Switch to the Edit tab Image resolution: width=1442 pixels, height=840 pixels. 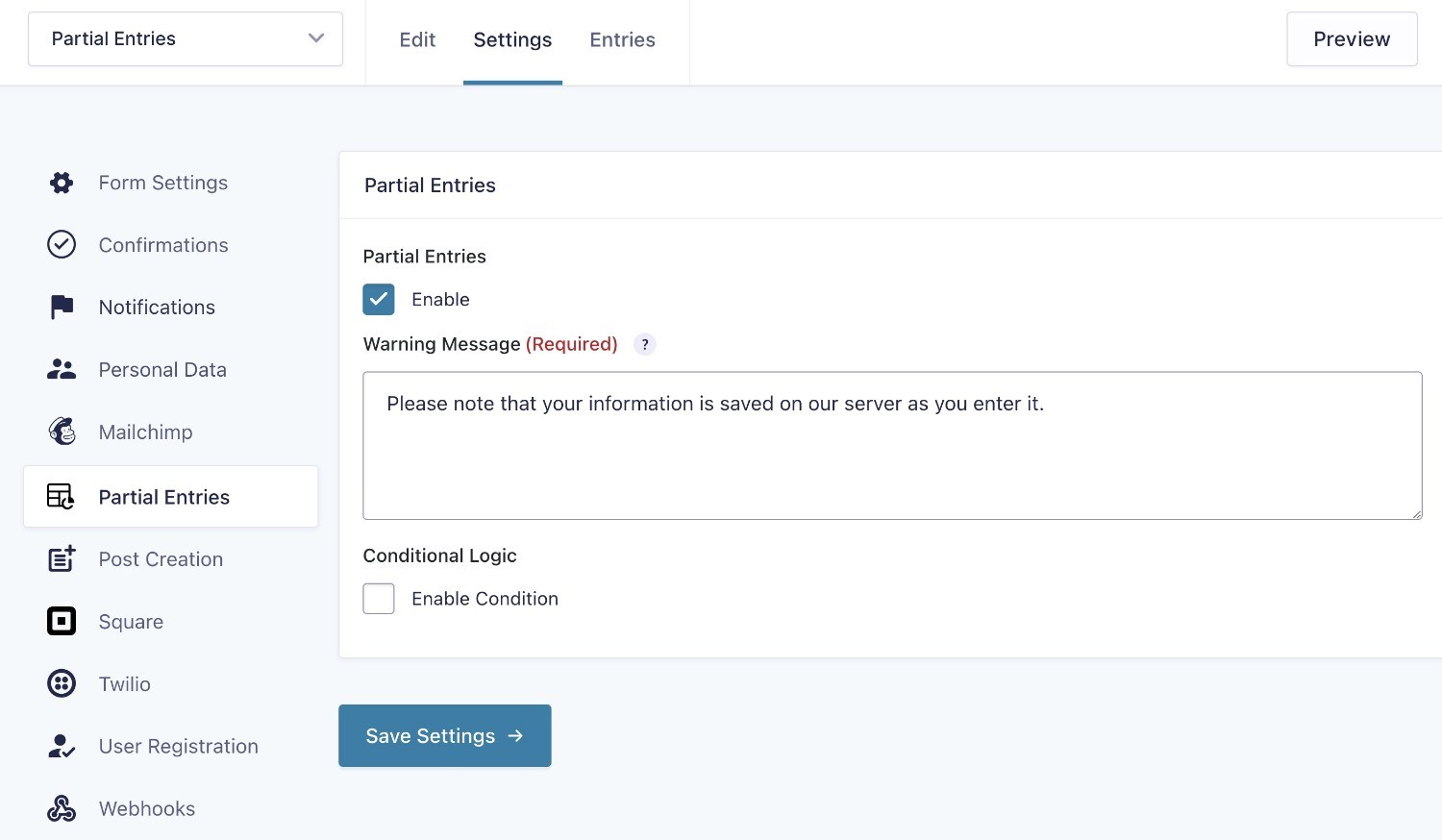tap(417, 39)
